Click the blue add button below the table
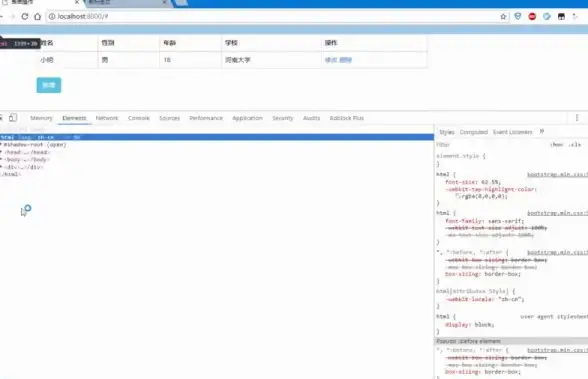The width and height of the screenshot is (588, 379). click(x=49, y=85)
